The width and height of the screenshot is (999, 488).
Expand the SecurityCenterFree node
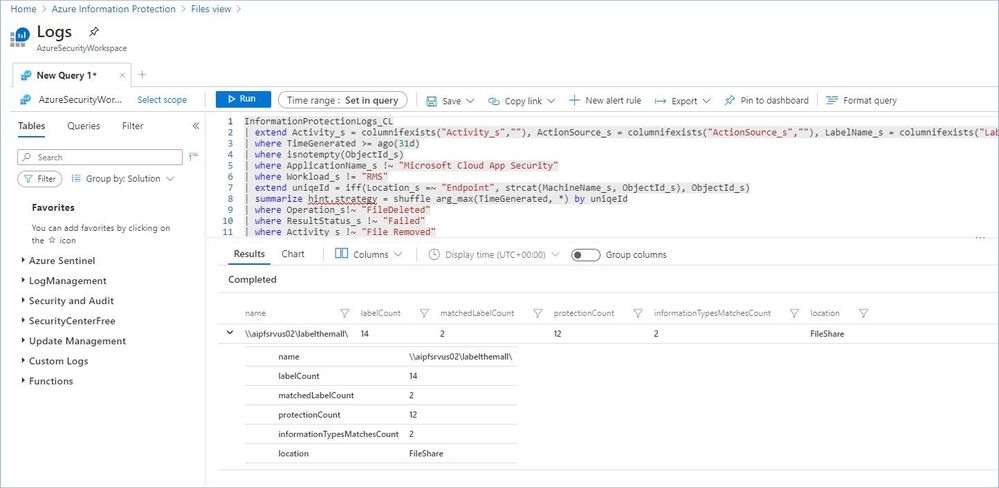(x=24, y=321)
